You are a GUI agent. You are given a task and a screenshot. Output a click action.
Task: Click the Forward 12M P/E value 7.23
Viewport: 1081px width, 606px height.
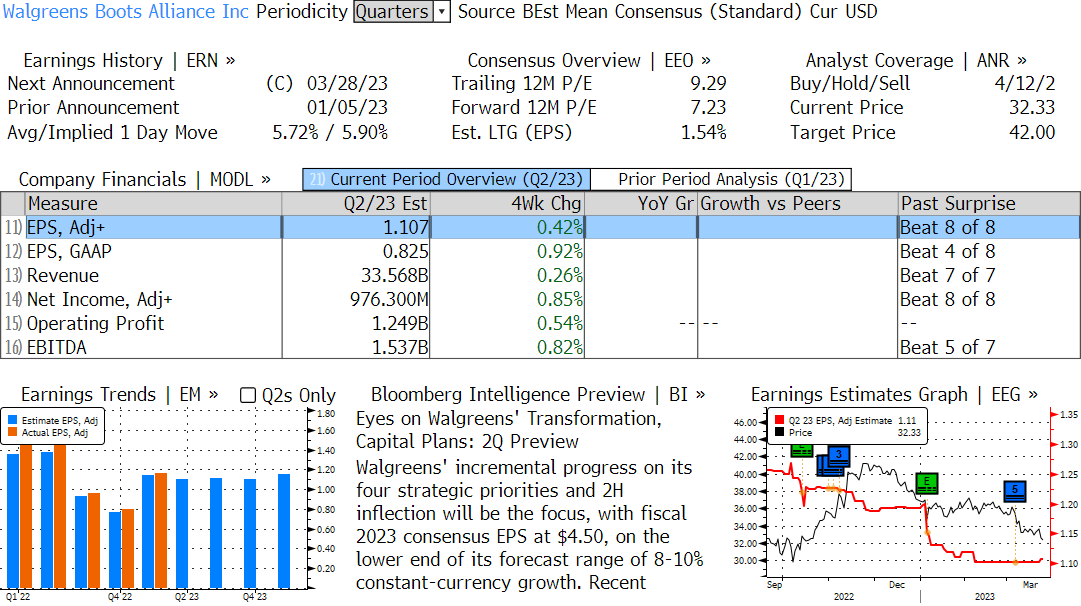coord(708,108)
